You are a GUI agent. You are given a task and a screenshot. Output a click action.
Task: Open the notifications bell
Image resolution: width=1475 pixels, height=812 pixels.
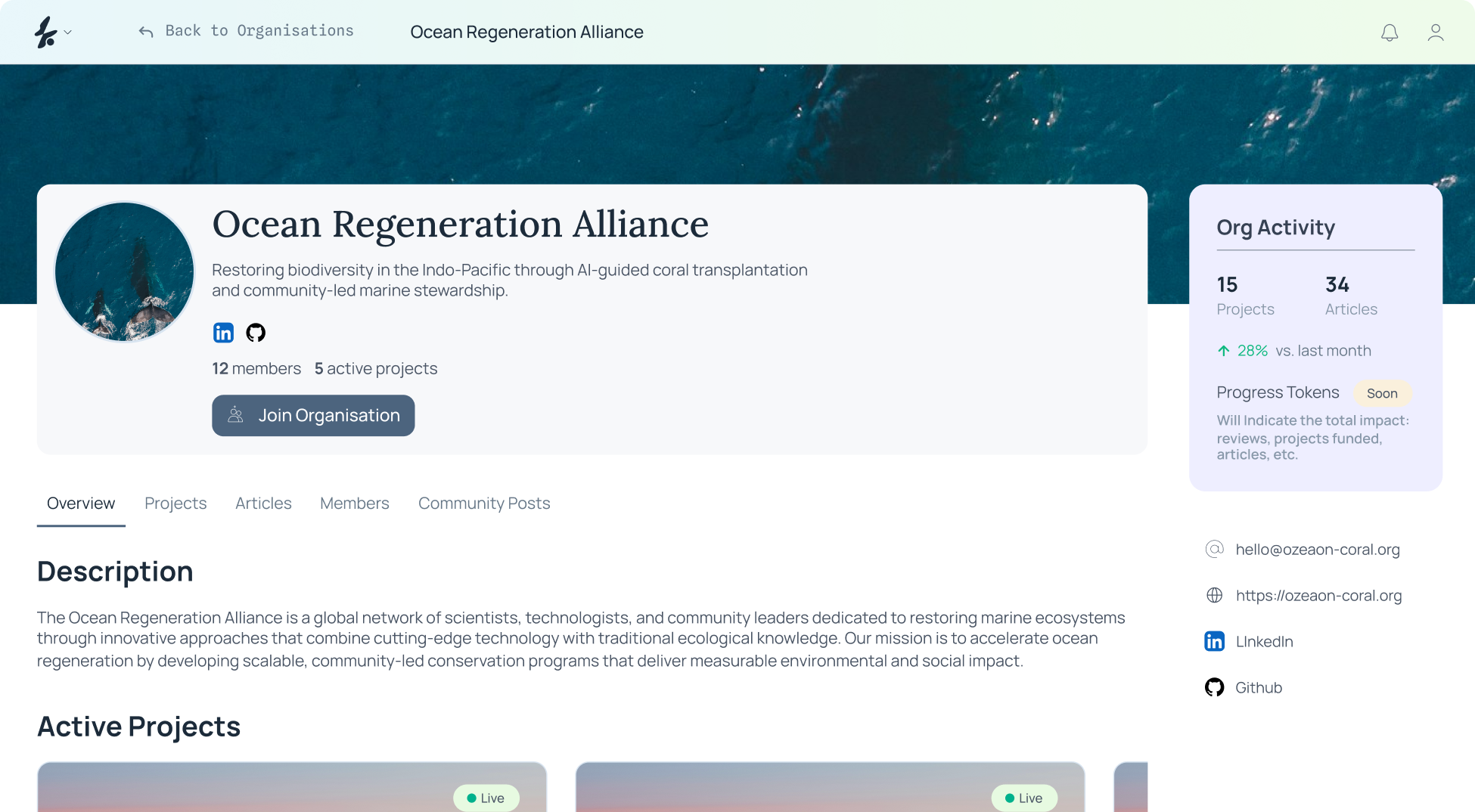pyautogui.click(x=1390, y=33)
